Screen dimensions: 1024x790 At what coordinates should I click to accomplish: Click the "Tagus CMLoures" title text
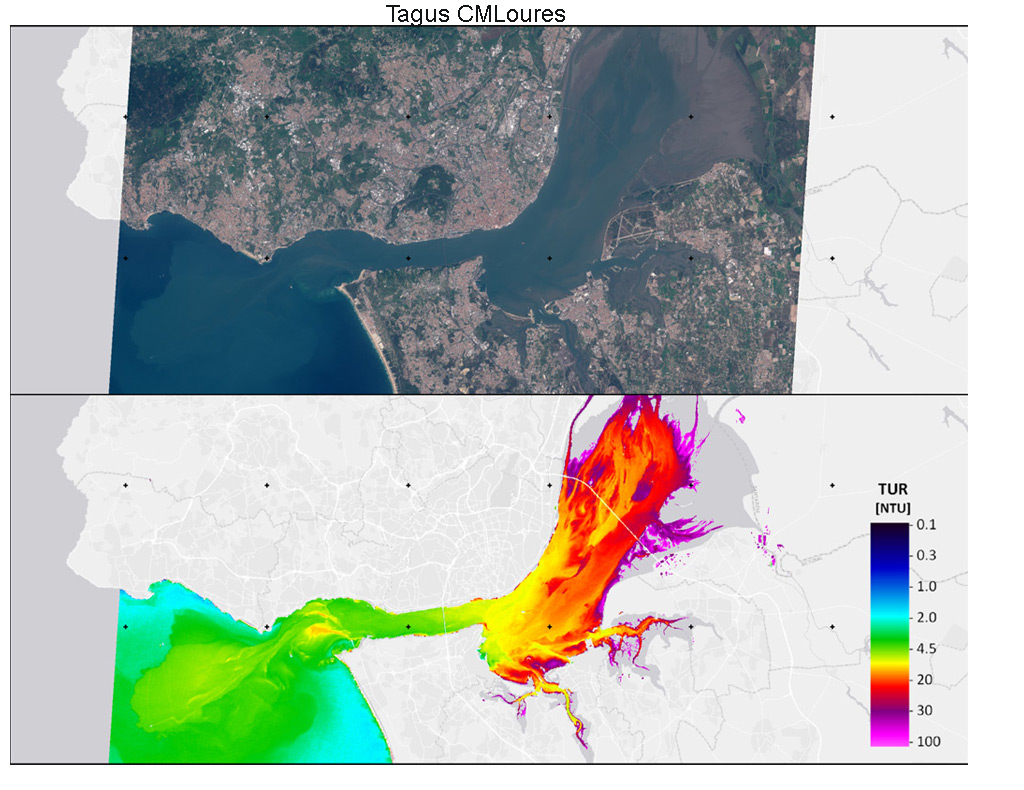(475, 14)
